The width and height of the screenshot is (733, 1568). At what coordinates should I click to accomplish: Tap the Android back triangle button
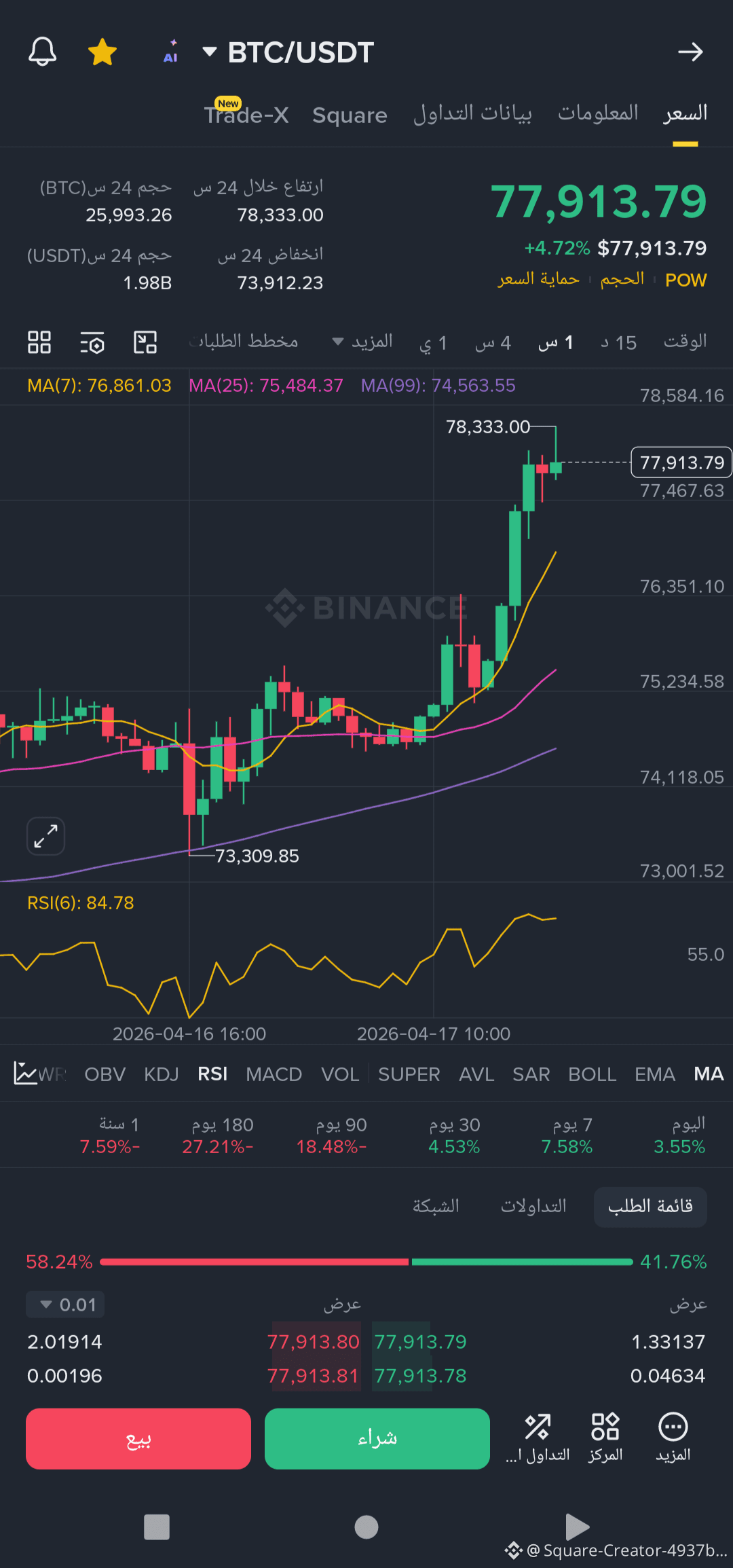pyautogui.click(x=576, y=1527)
